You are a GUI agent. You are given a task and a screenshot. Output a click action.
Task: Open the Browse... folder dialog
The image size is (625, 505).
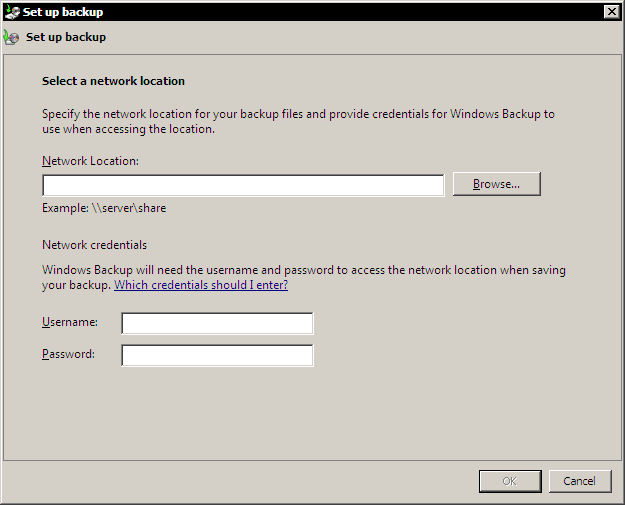(497, 184)
